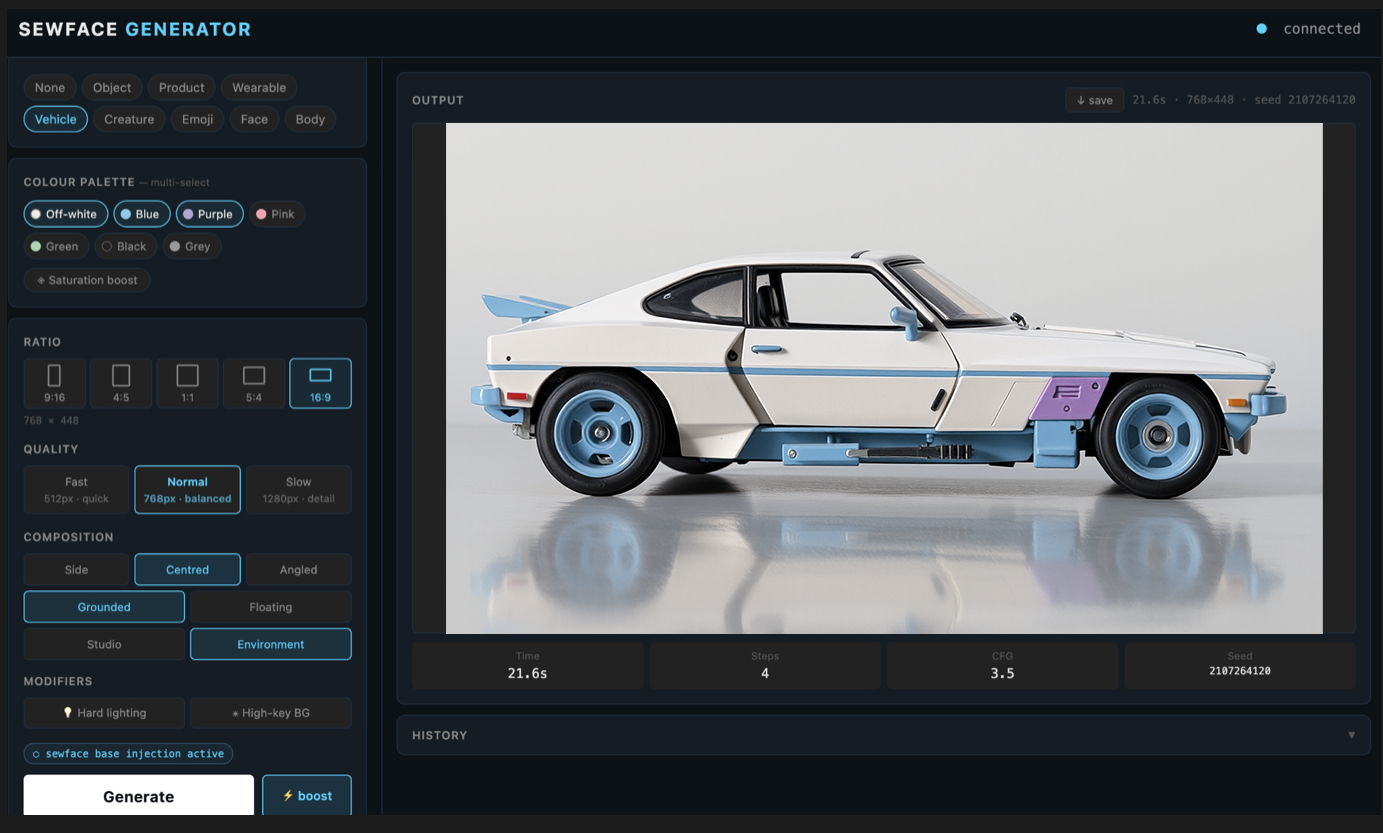The height and width of the screenshot is (833, 1383).
Task: Select the 5:4 ratio icon
Action: 254,383
